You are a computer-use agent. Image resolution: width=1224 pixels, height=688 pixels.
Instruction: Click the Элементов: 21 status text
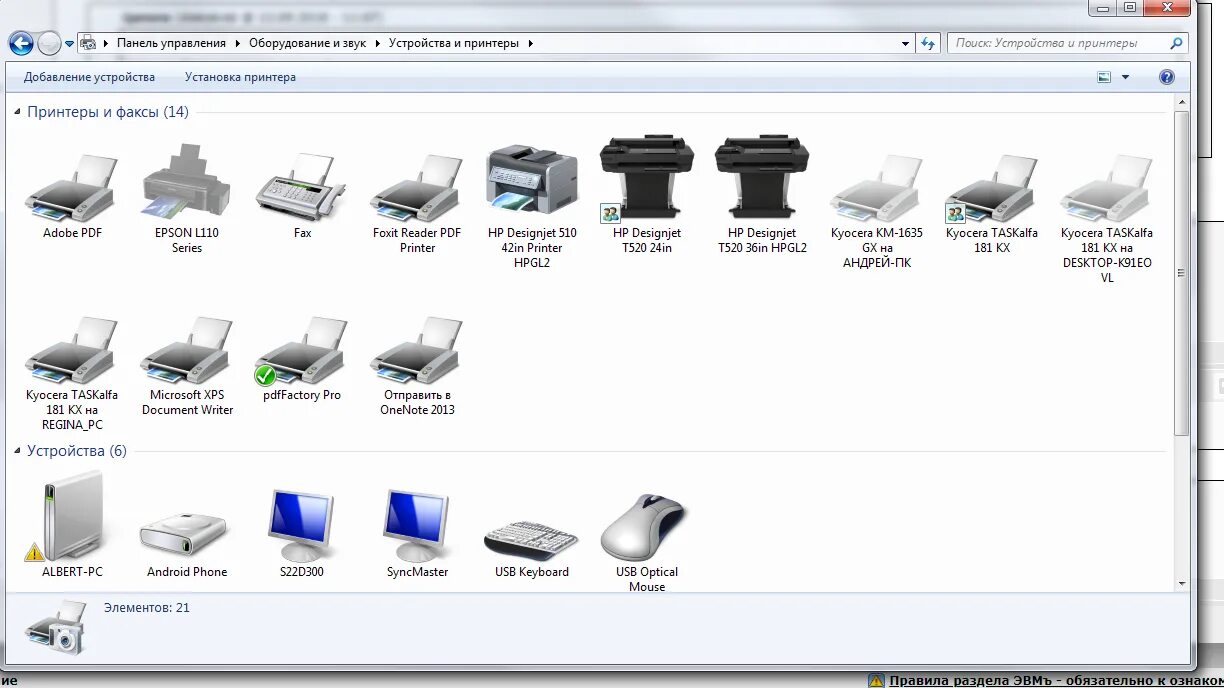(147, 607)
